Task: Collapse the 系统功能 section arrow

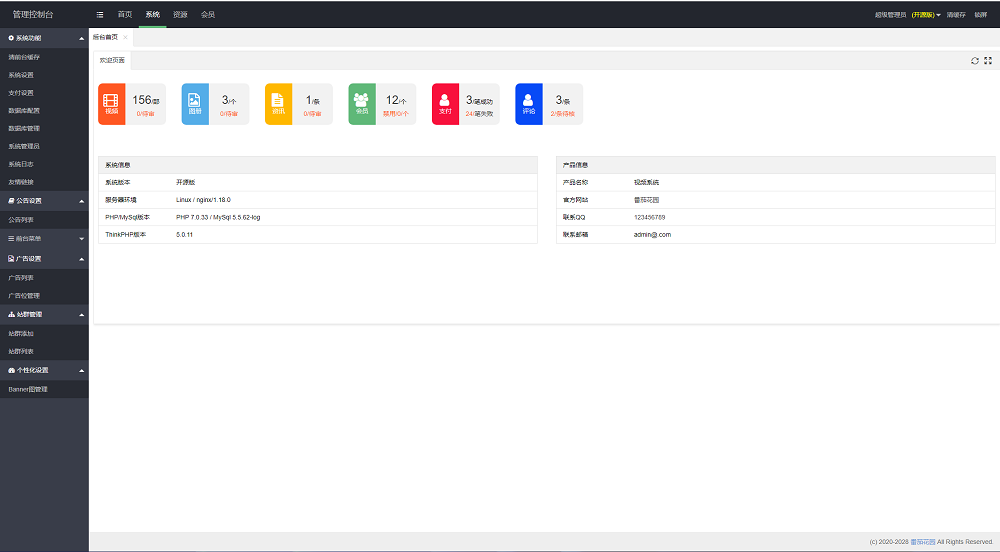Action: point(82,39)
